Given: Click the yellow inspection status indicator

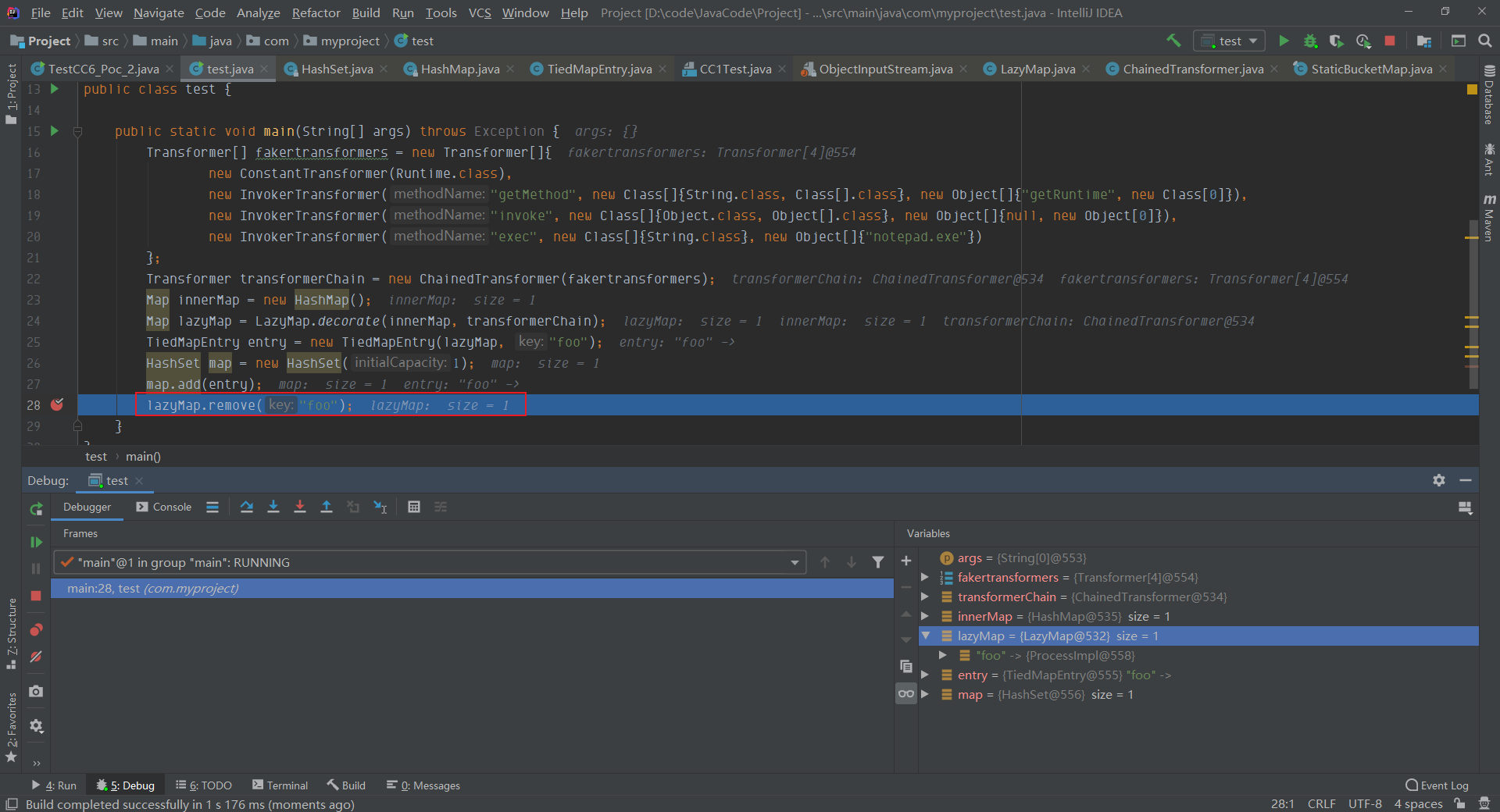Looking at the screenshot, I should click(x=1472, y=90).
